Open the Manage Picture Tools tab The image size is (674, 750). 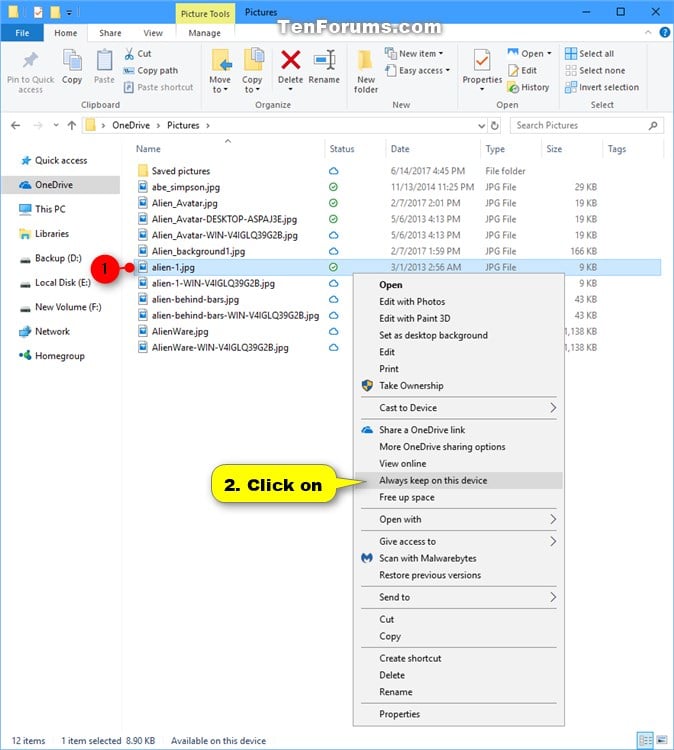pos(204,33)
